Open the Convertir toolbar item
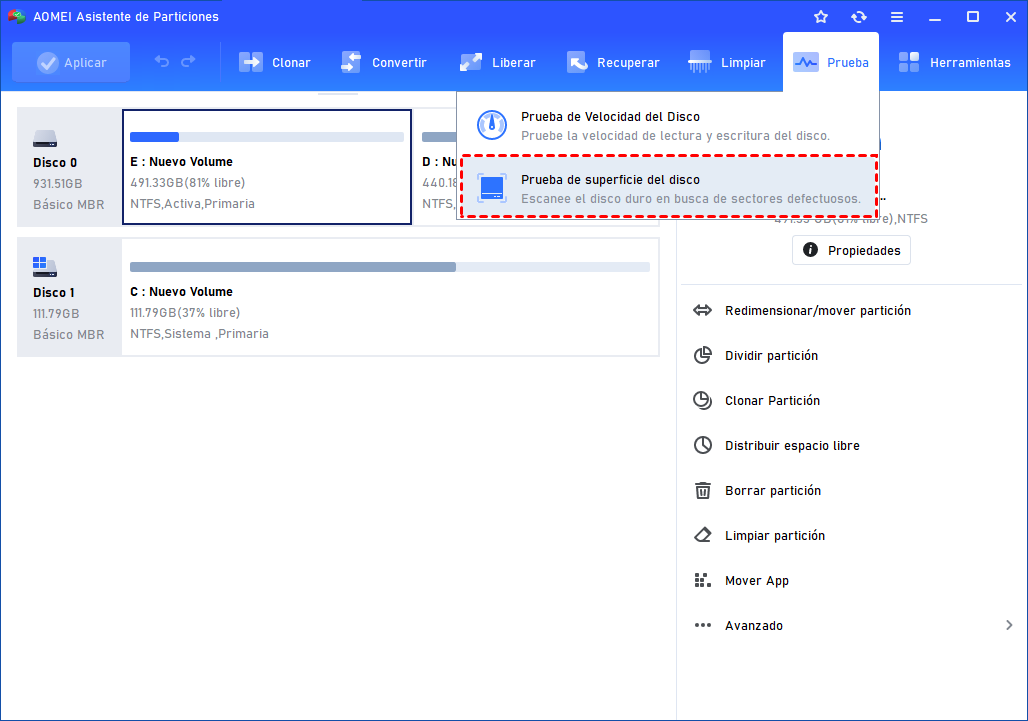This screenshot has height=721, width=1028. point(384,62)
